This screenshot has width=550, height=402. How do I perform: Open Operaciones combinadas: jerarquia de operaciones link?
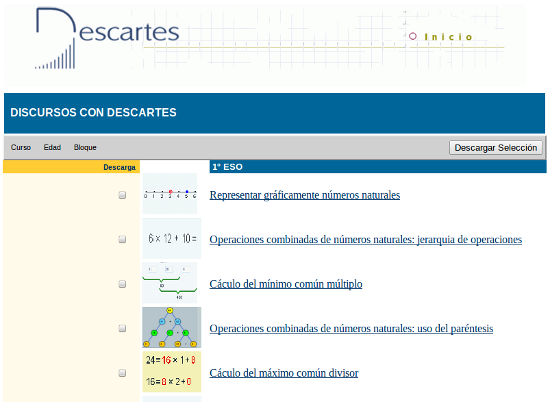click(365, 239)
